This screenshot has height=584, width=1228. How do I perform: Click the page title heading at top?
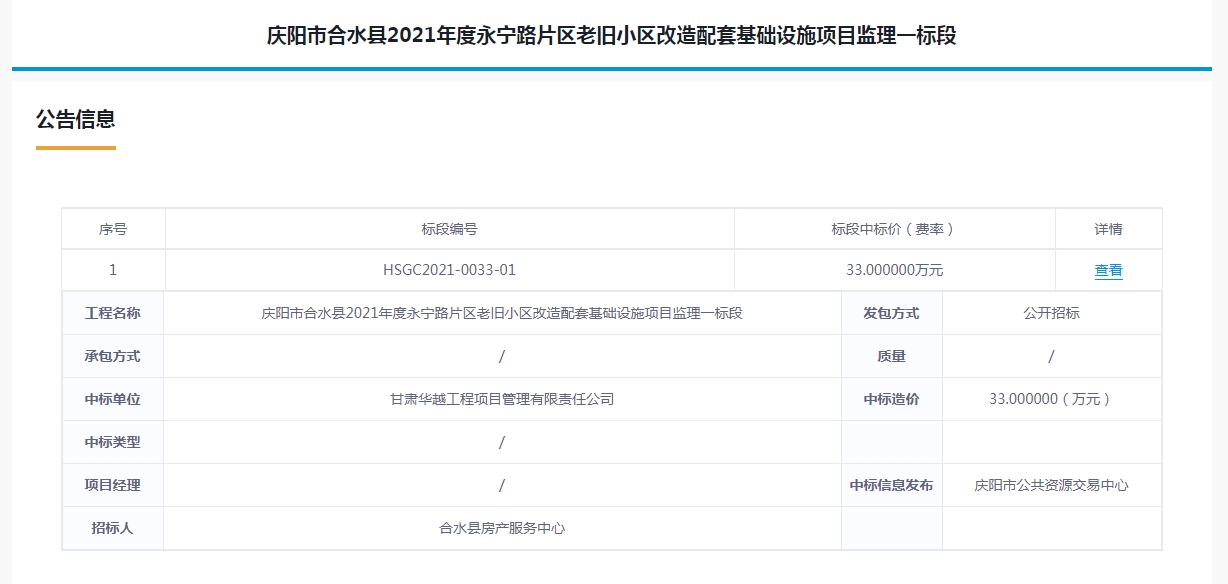(612, 36)
